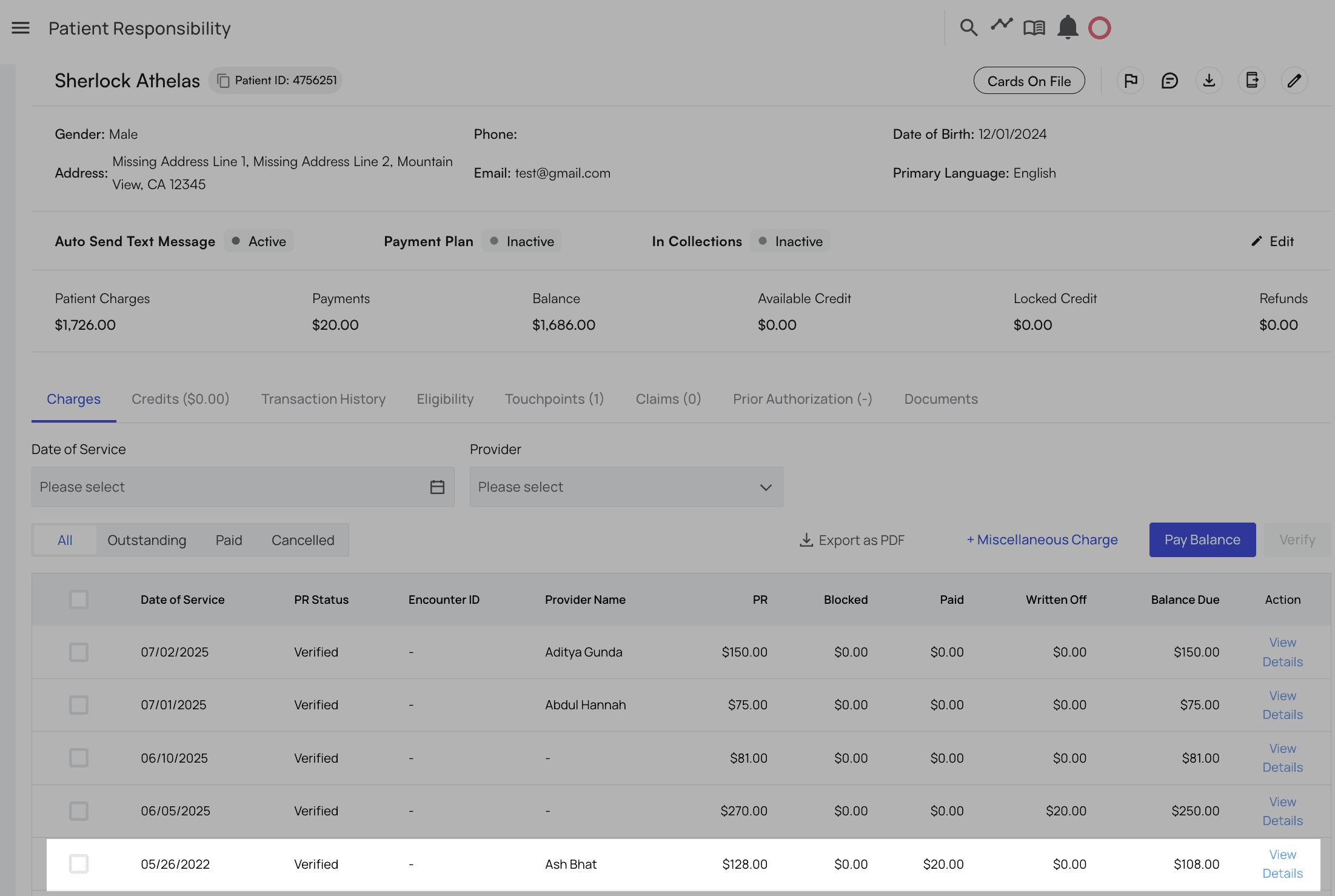Click the flag patient icon
Image resolution: width=1335 pixels, height=896 pixels.
click(x=1130, y=81)
